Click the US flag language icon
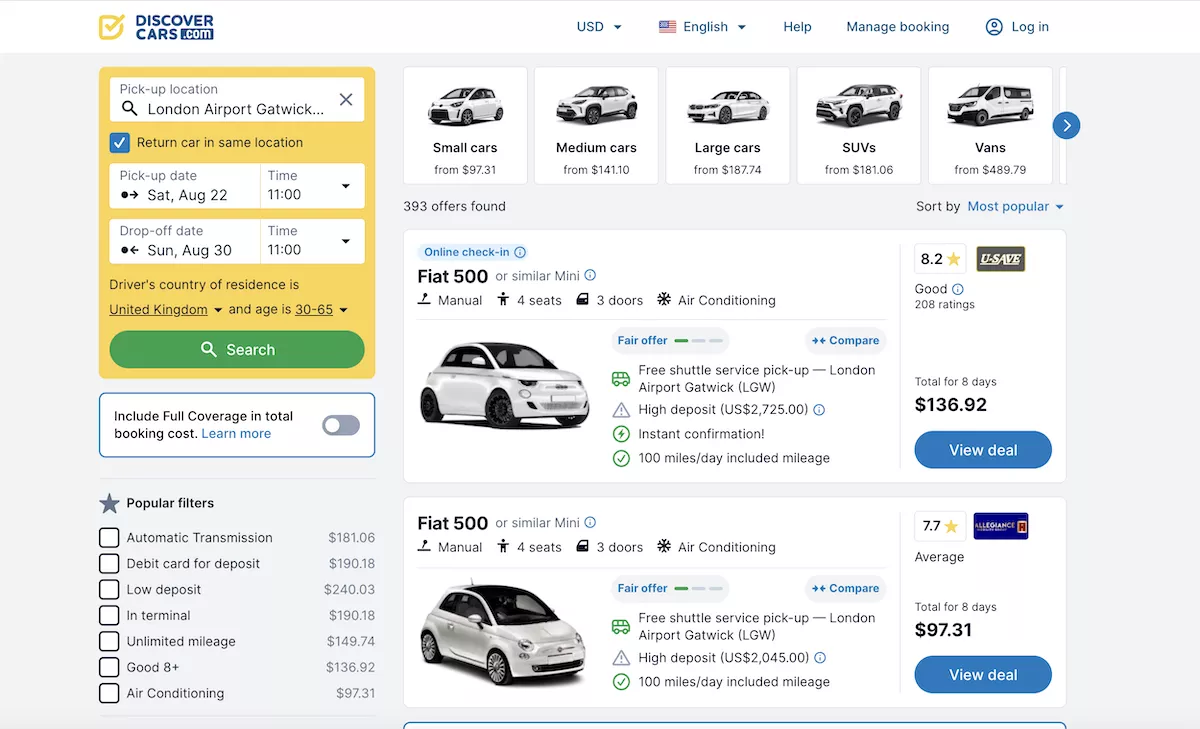This screenshot has width=1200, height=729. coord(667,27)
